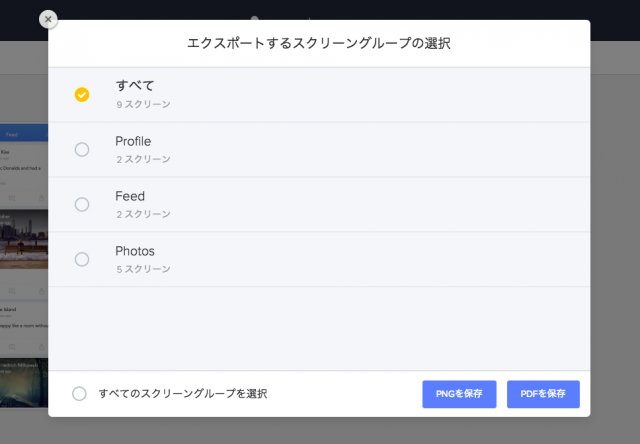The height and width of the screenshot is (444, 640).
Task: Click 2 スクリーン count under Profile
Action: point(143,159)
